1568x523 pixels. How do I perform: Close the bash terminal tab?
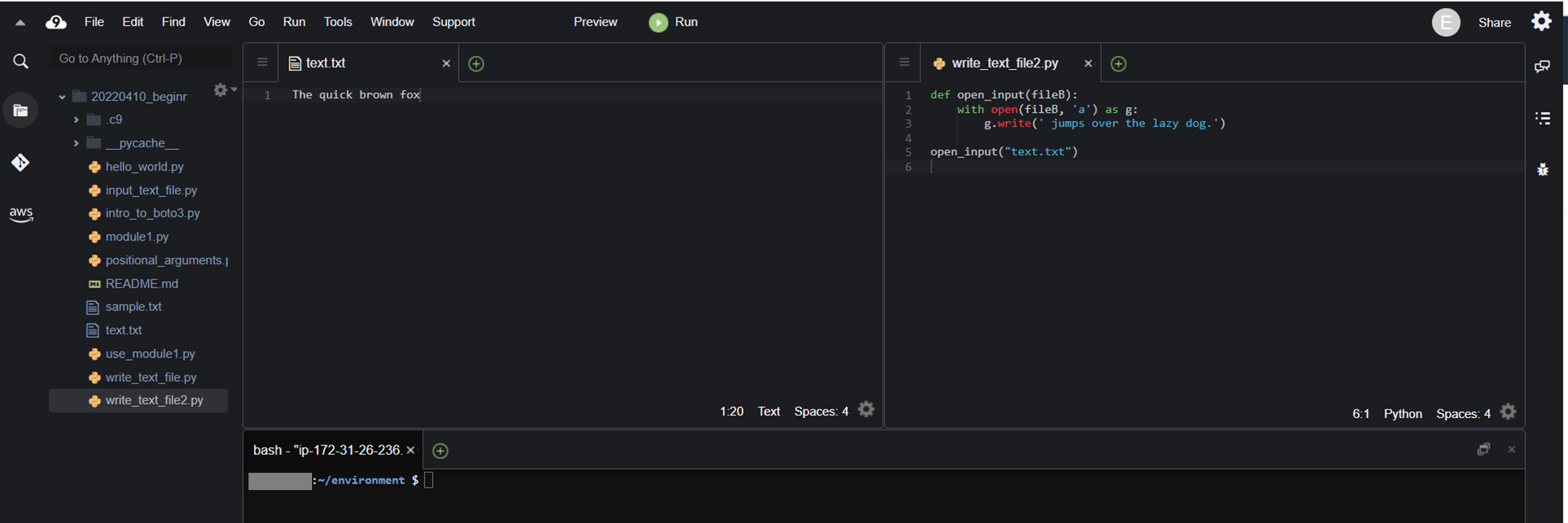coord(410,450)
